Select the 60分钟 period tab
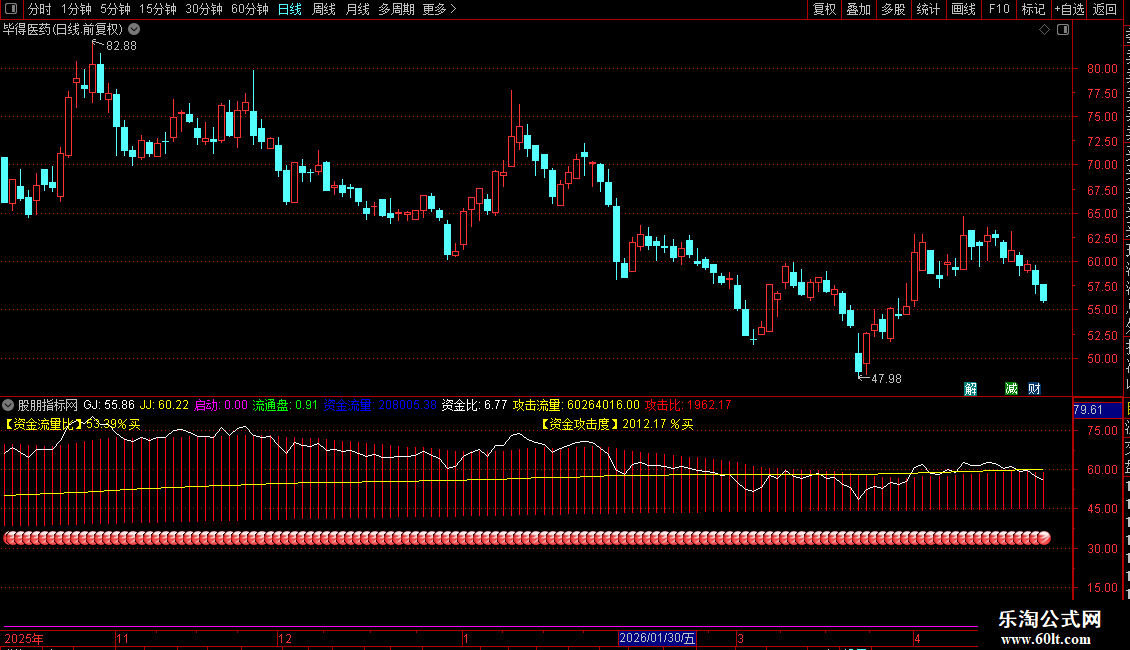This screenshot has width=1130, height=650. (x=249, y=9)
